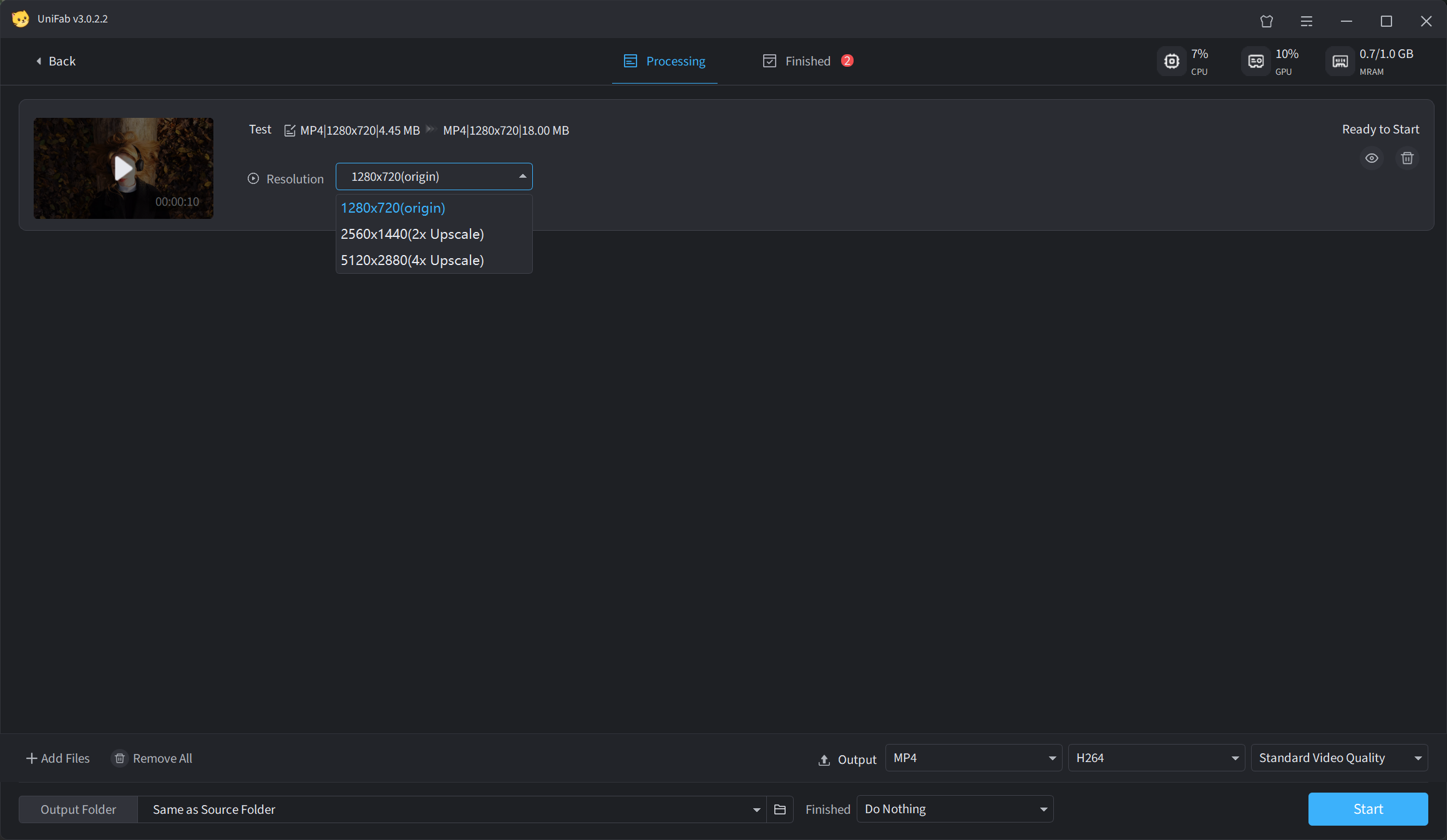Click the blue Start button
Viewport: 1447px width, 840px height.
click(1368, 809)
